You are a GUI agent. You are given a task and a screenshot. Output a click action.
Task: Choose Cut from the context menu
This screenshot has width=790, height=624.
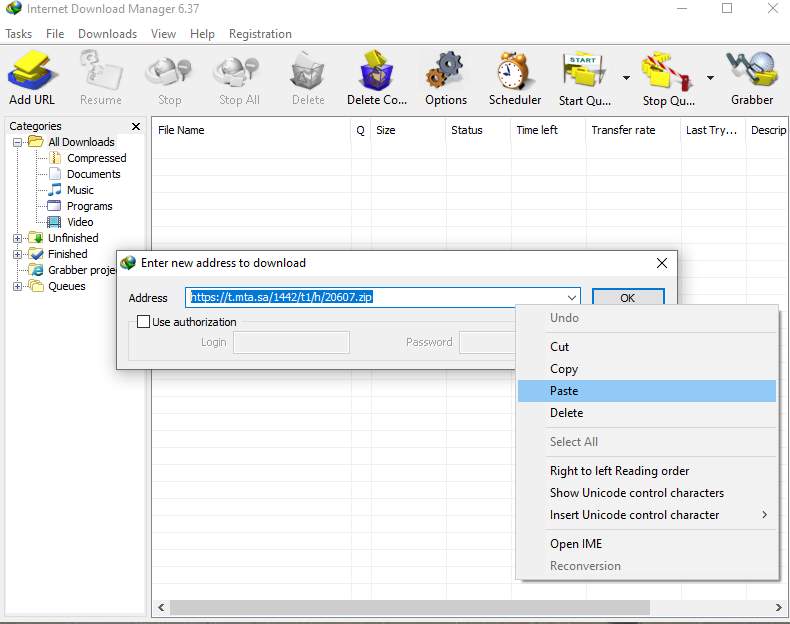tap(647, 347)
